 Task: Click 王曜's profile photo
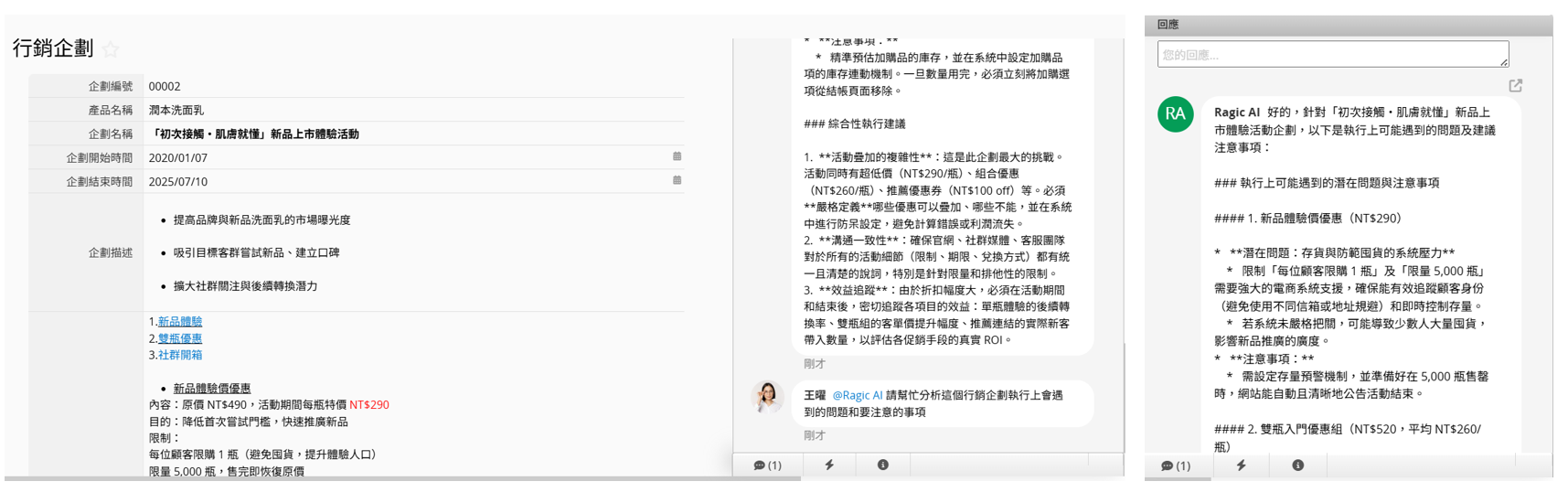pyautogui.click(x=767, y=397)
